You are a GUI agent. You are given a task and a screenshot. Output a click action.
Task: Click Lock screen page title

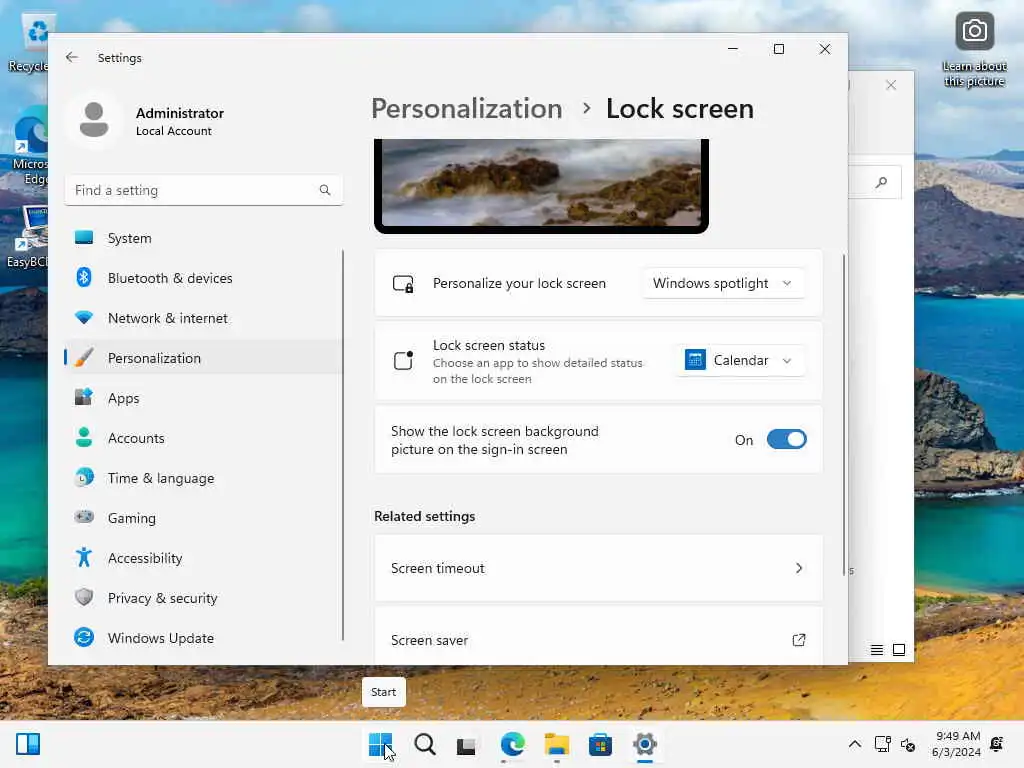point(680,108)
